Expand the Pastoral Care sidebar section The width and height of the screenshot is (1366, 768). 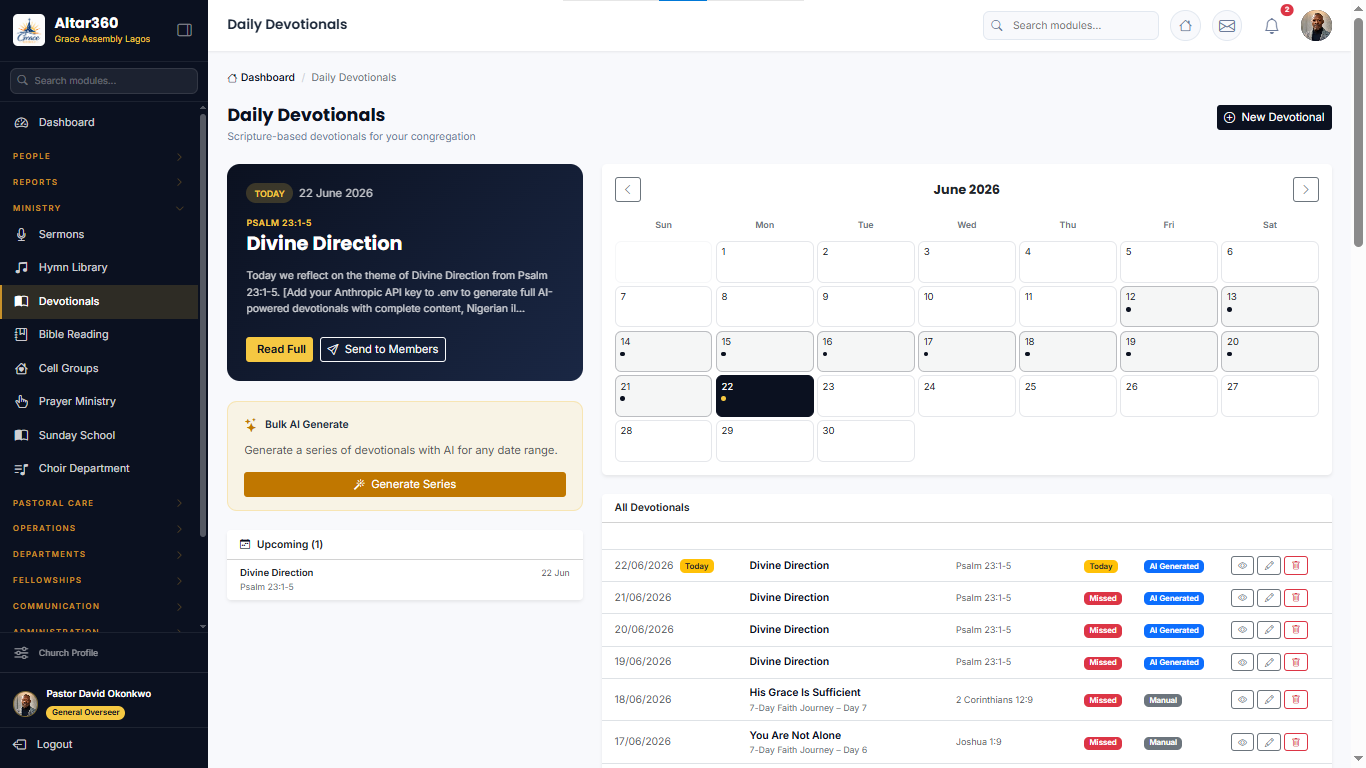[98, 503]
